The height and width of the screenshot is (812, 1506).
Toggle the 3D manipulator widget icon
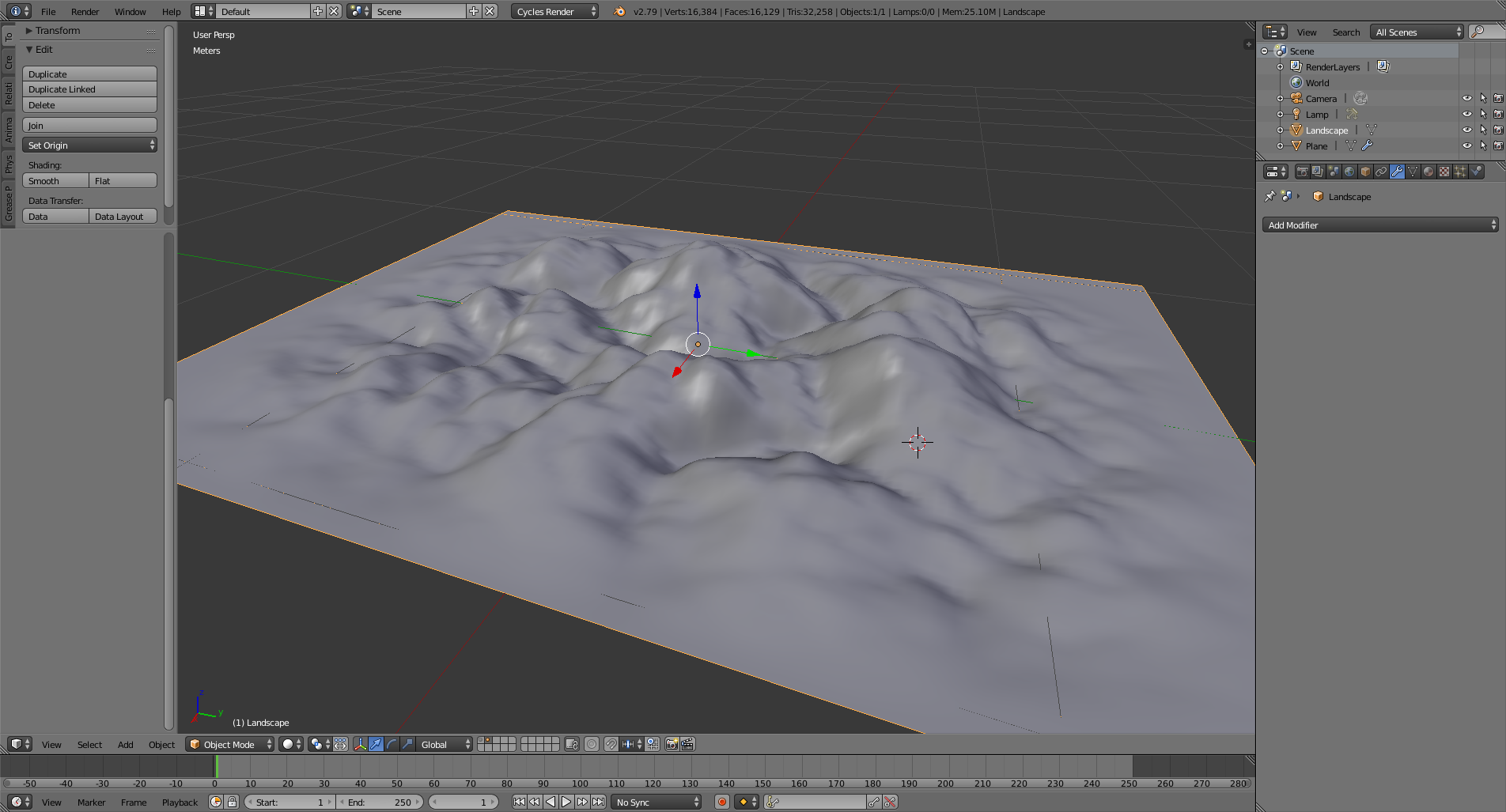[361, 744]
